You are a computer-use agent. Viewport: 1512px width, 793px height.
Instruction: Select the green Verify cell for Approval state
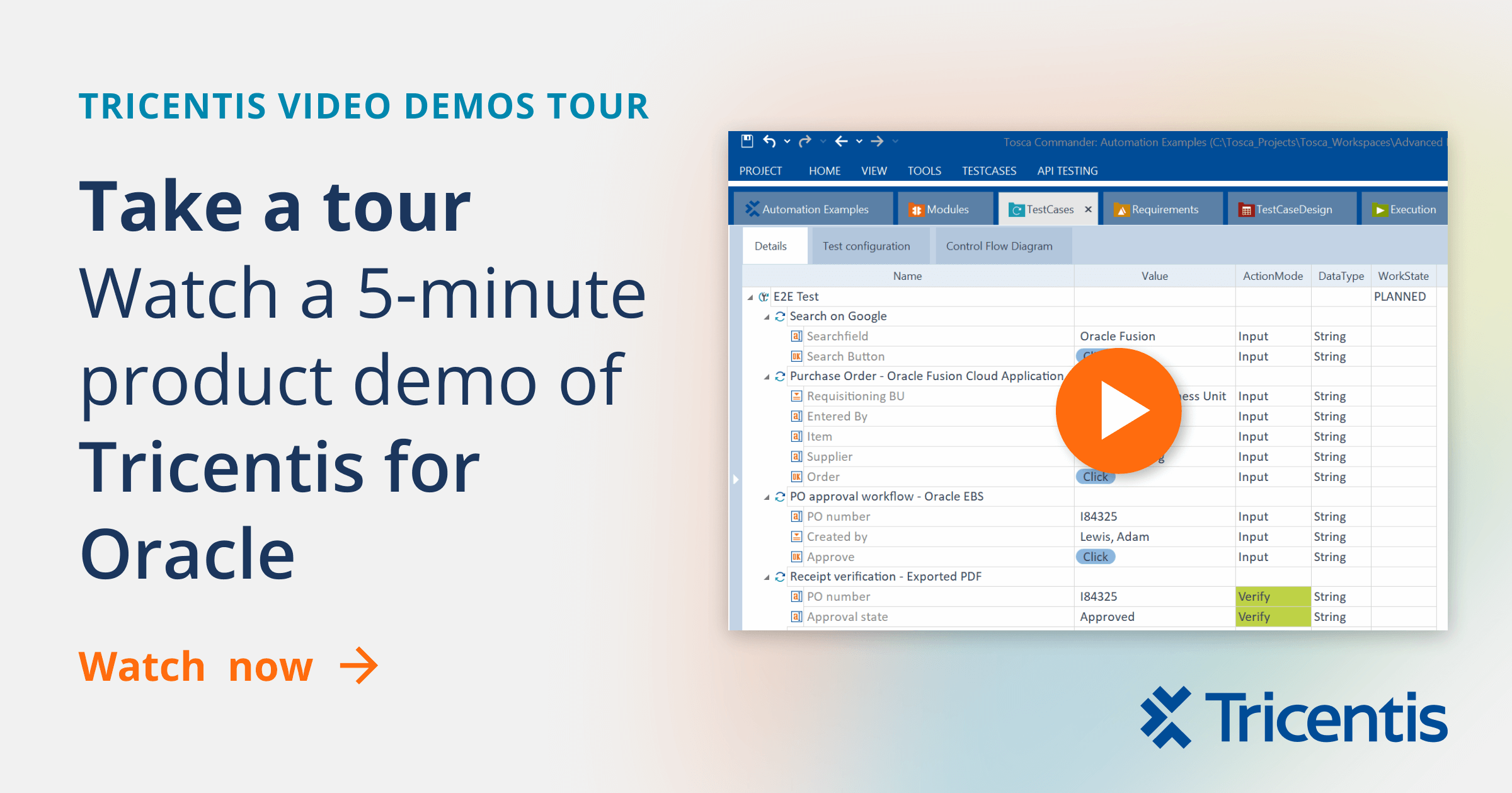1272,617
